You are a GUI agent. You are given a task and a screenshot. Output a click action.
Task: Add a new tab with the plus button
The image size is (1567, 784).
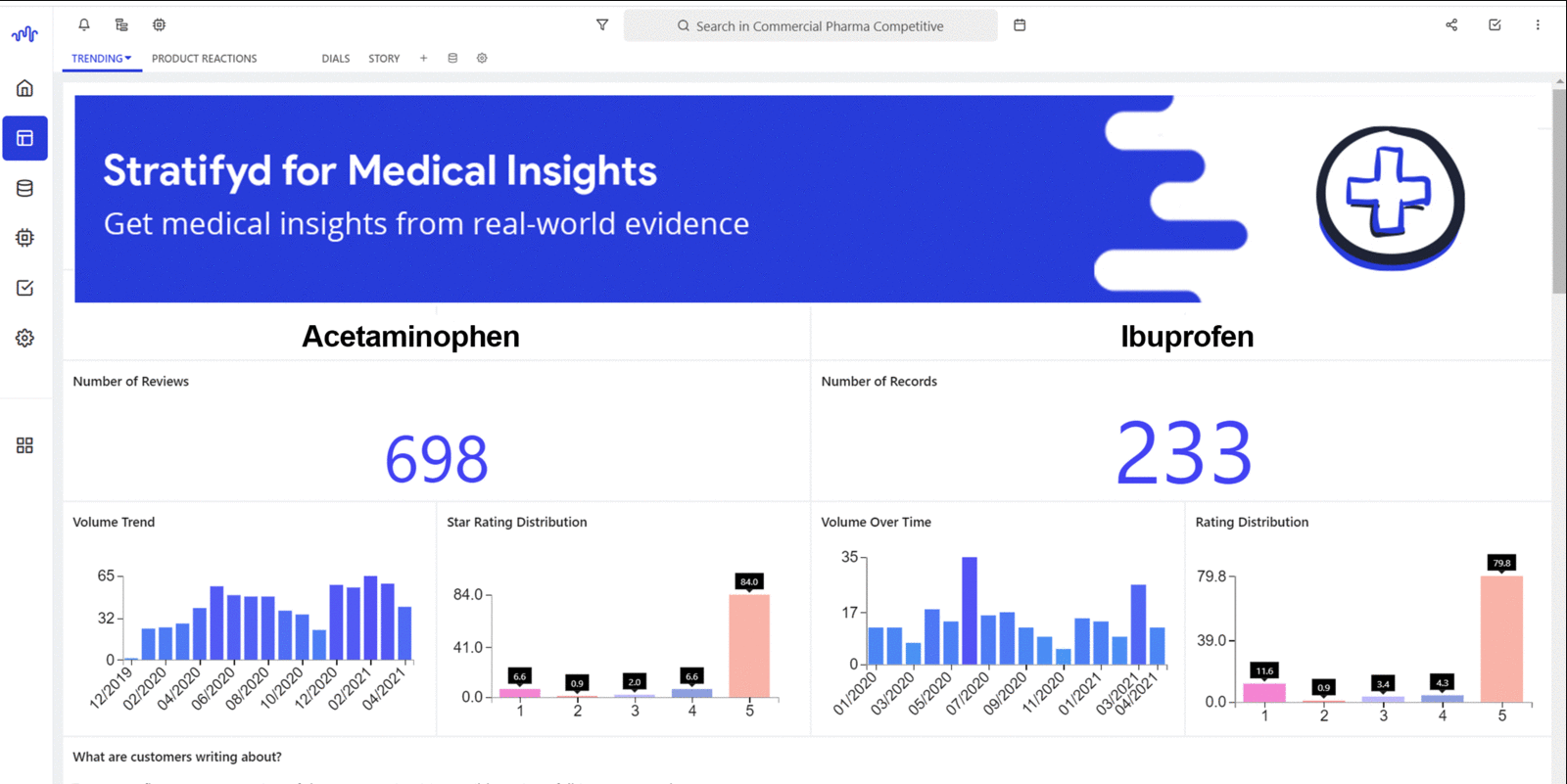423,59
